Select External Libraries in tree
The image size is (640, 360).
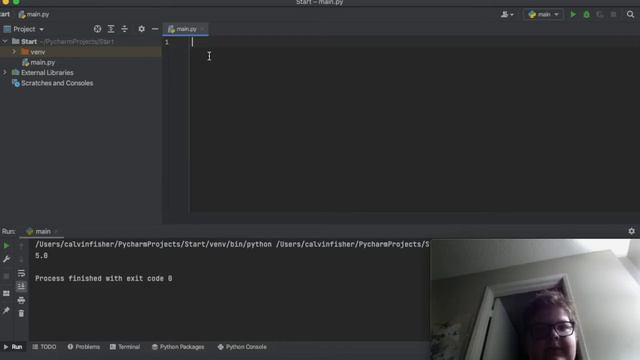[x=47, y=73]
